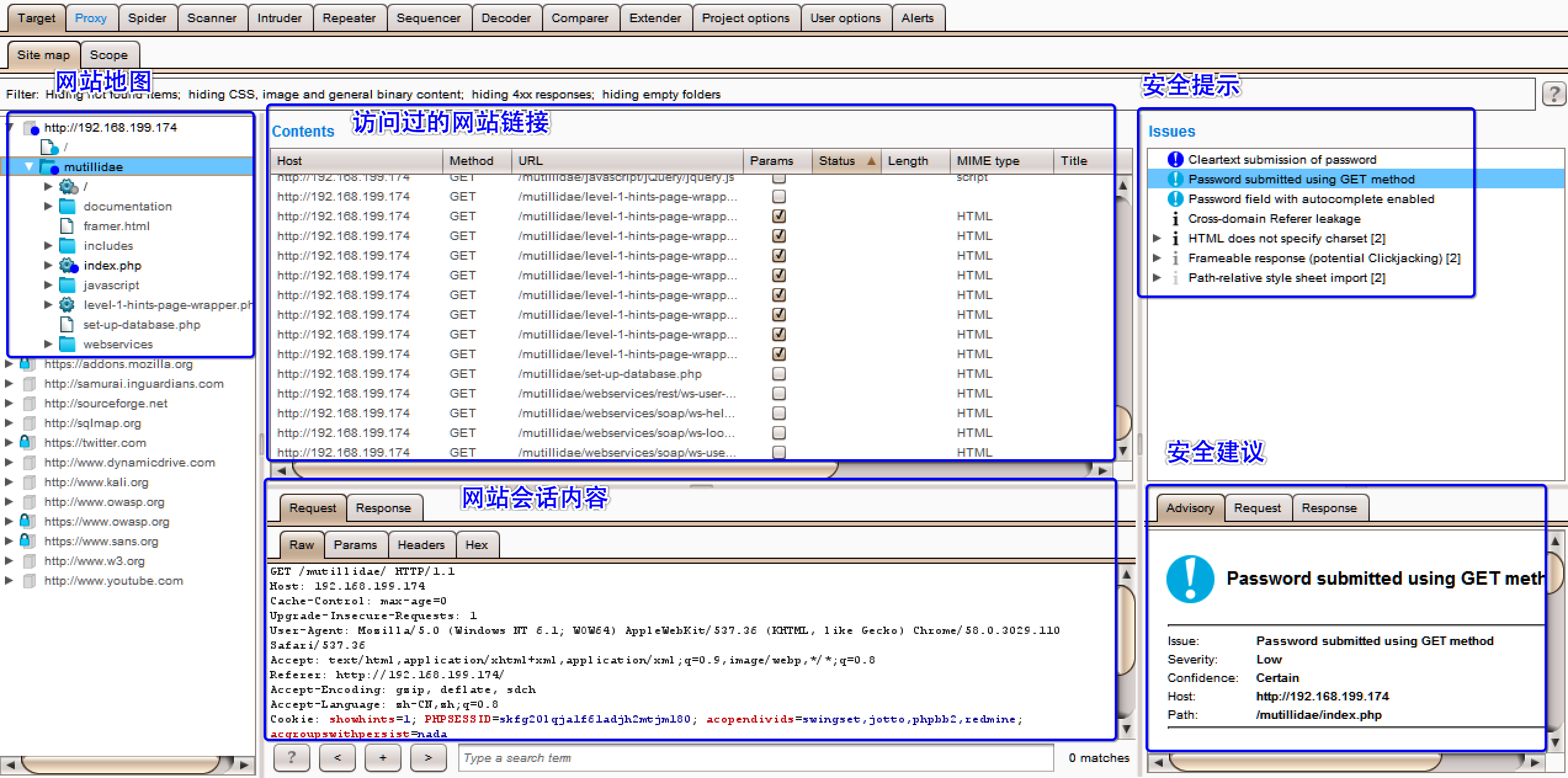Click the padlock icon next to https://twitter.com
Screen dimensions: 1568x778
pos(26,442)
